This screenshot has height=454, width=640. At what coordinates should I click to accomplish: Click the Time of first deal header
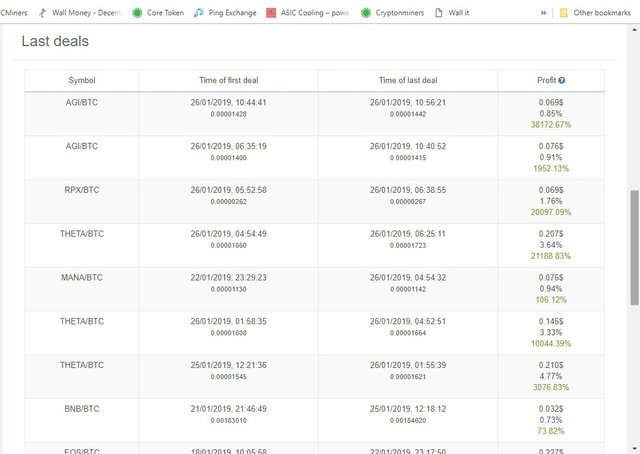click(x=229, y=80)
